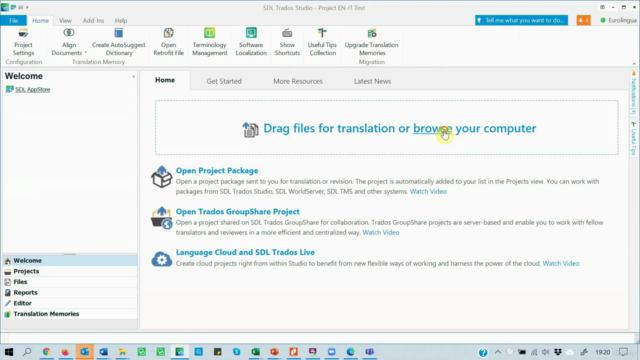Image resolution: width=640 pixels, height=360 pixels.
Task: Watch Video for GroupShare Project
Action: [x=381, y=232]
